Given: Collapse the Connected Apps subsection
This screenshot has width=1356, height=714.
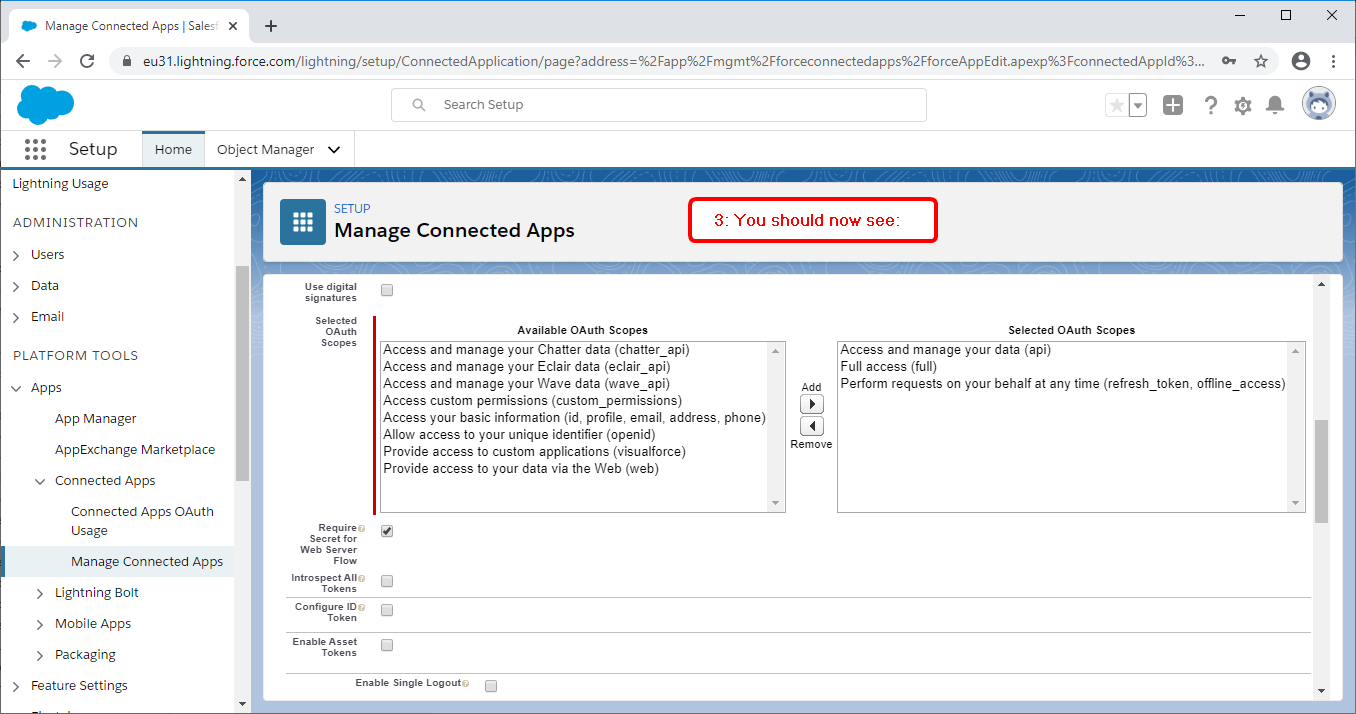Looking at the screenshot, I should pos(40,481).
